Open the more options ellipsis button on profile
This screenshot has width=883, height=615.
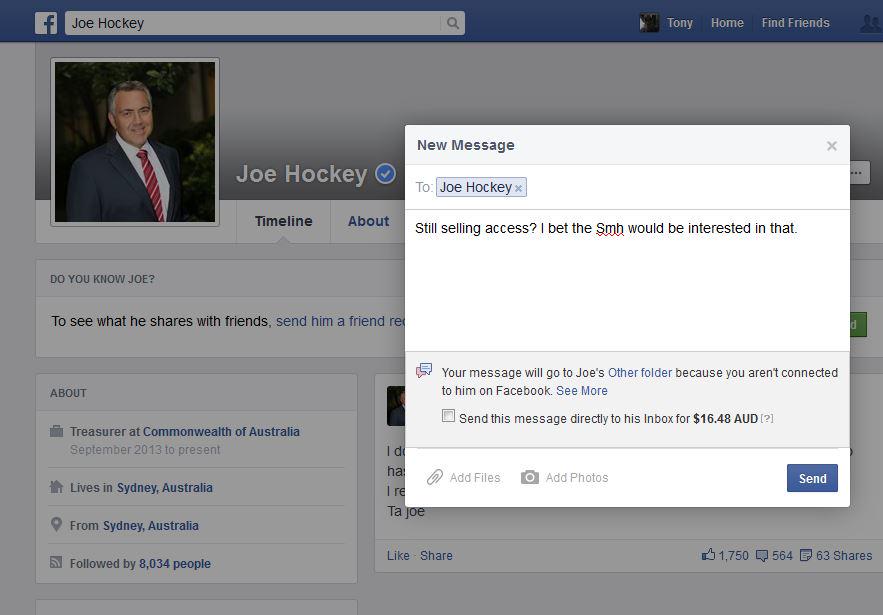pos(857,173)
